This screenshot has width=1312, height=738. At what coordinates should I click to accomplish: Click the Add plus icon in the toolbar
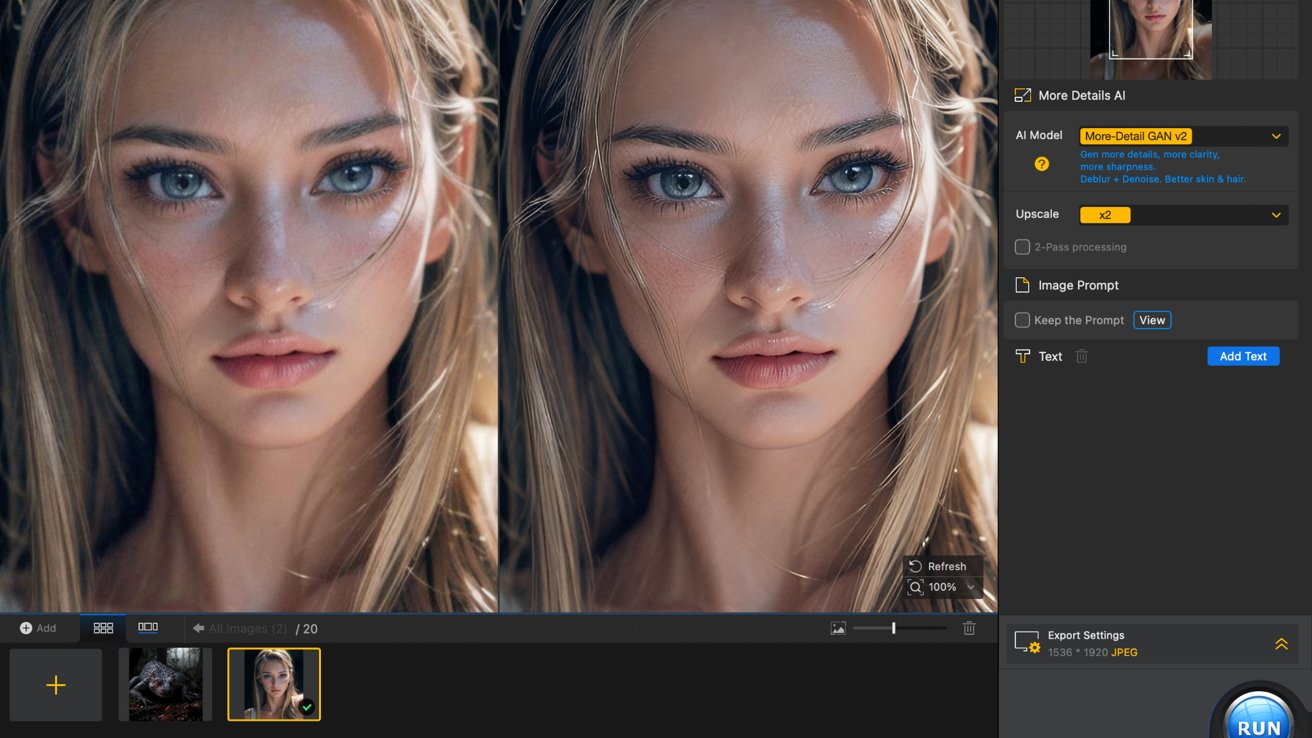tap(26, 628)
